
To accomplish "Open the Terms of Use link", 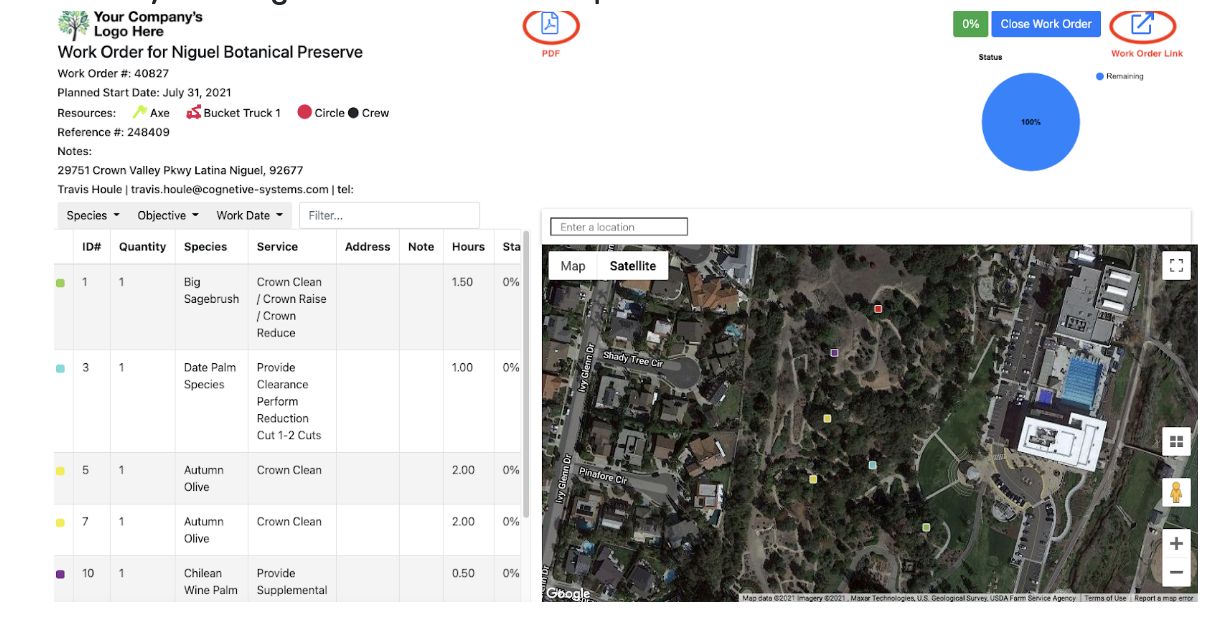I will coord(1105,598).
